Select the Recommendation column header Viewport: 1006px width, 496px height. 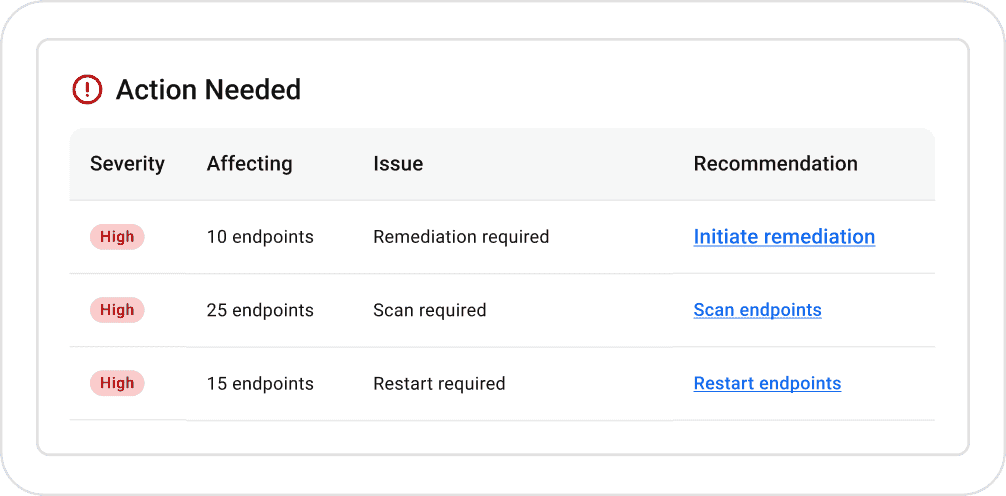[776, 164]
